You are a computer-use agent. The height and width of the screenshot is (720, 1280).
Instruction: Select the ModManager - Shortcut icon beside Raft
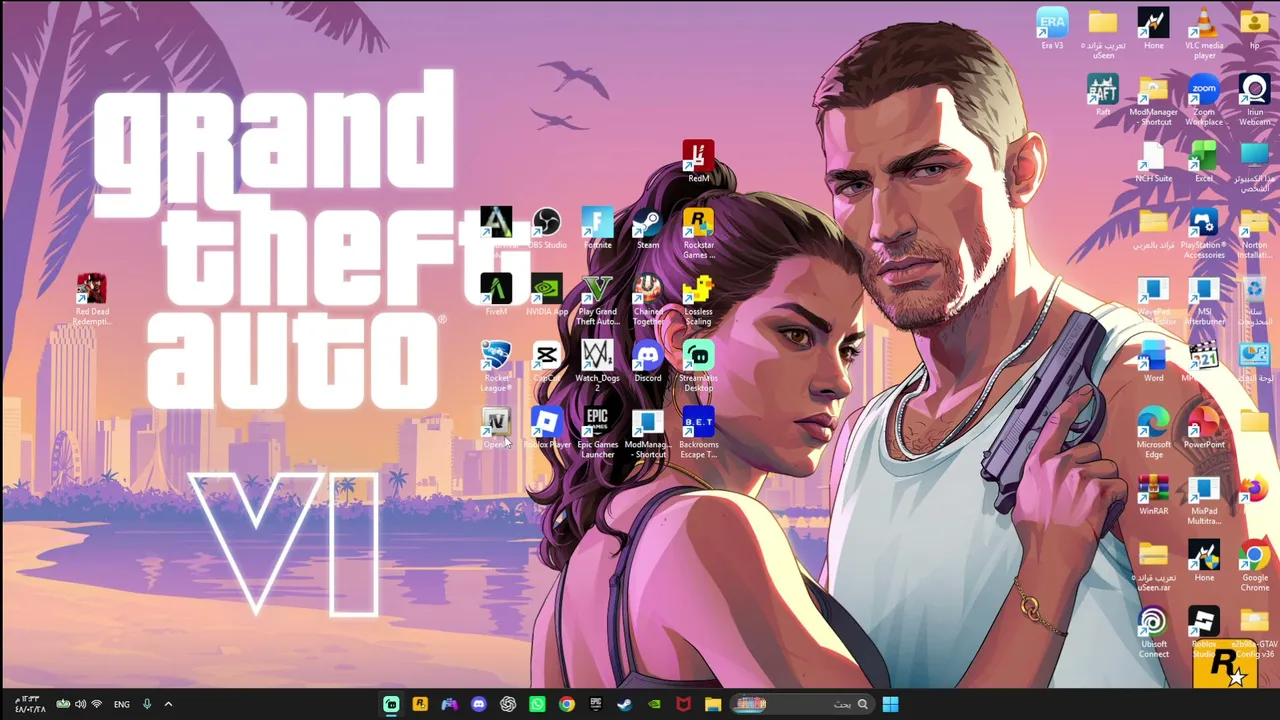[x=1153, y=100]
